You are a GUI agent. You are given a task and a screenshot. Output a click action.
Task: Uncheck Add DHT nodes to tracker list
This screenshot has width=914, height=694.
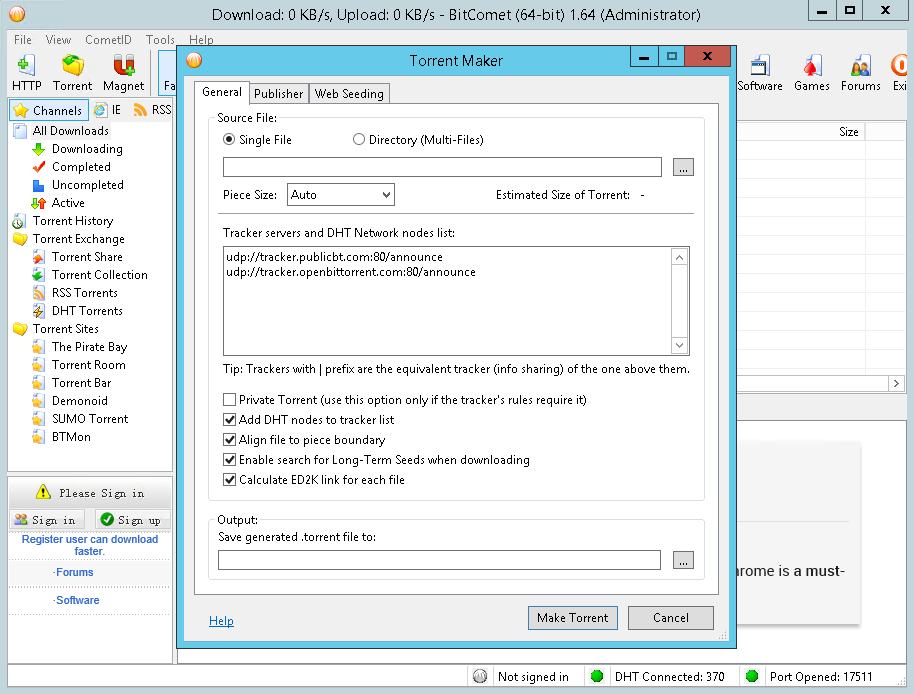(230, 420)
